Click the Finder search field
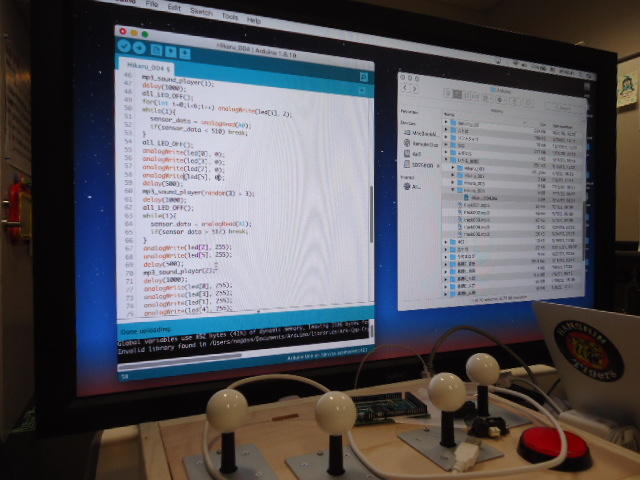 564,107
